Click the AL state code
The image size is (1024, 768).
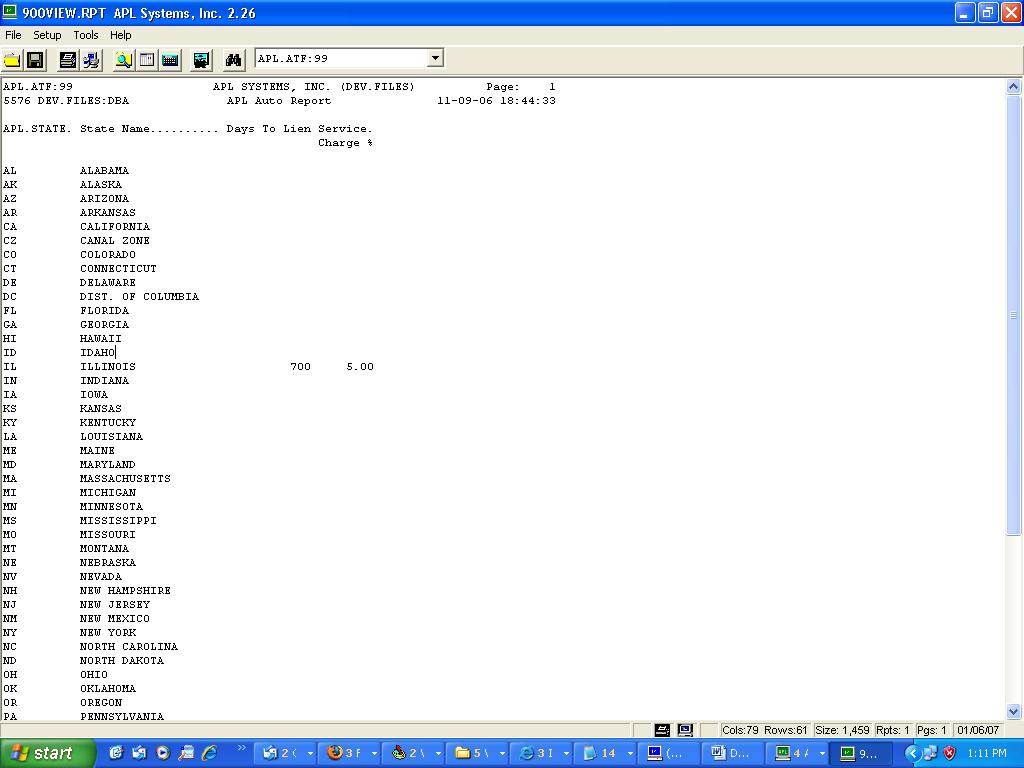pyautogui.click(x=10, y=170)
